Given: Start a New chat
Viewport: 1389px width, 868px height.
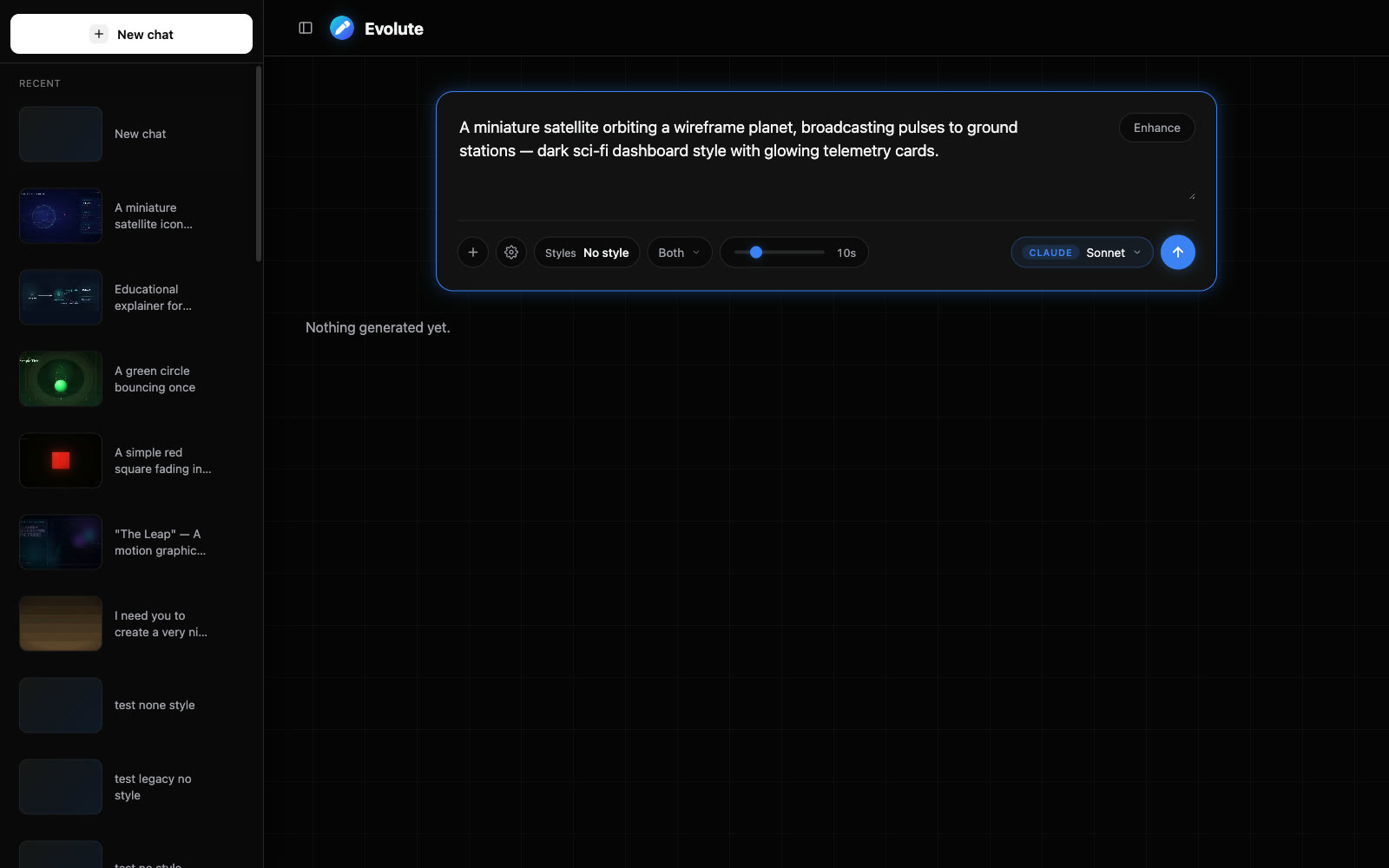Looking at the screenshot, I should point(131,34).
